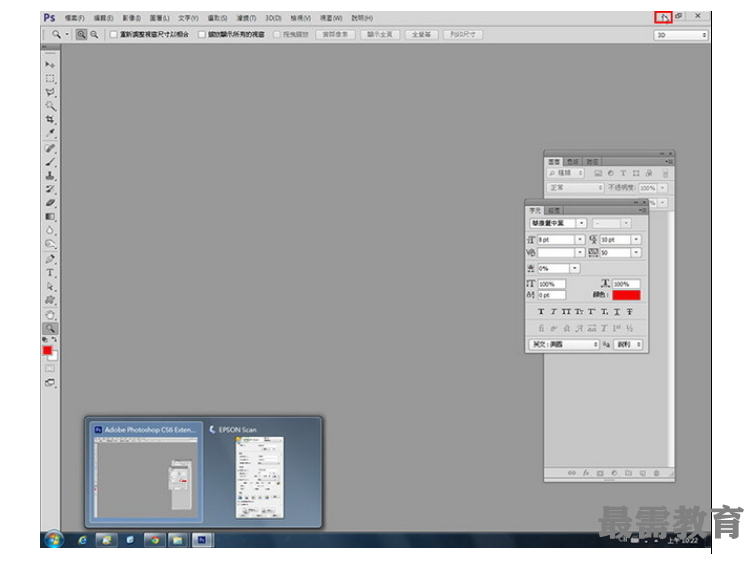The height and width of the screenshot is (562, 750).
Task: Open the tracking value dropdown
Action: (636, 253)
